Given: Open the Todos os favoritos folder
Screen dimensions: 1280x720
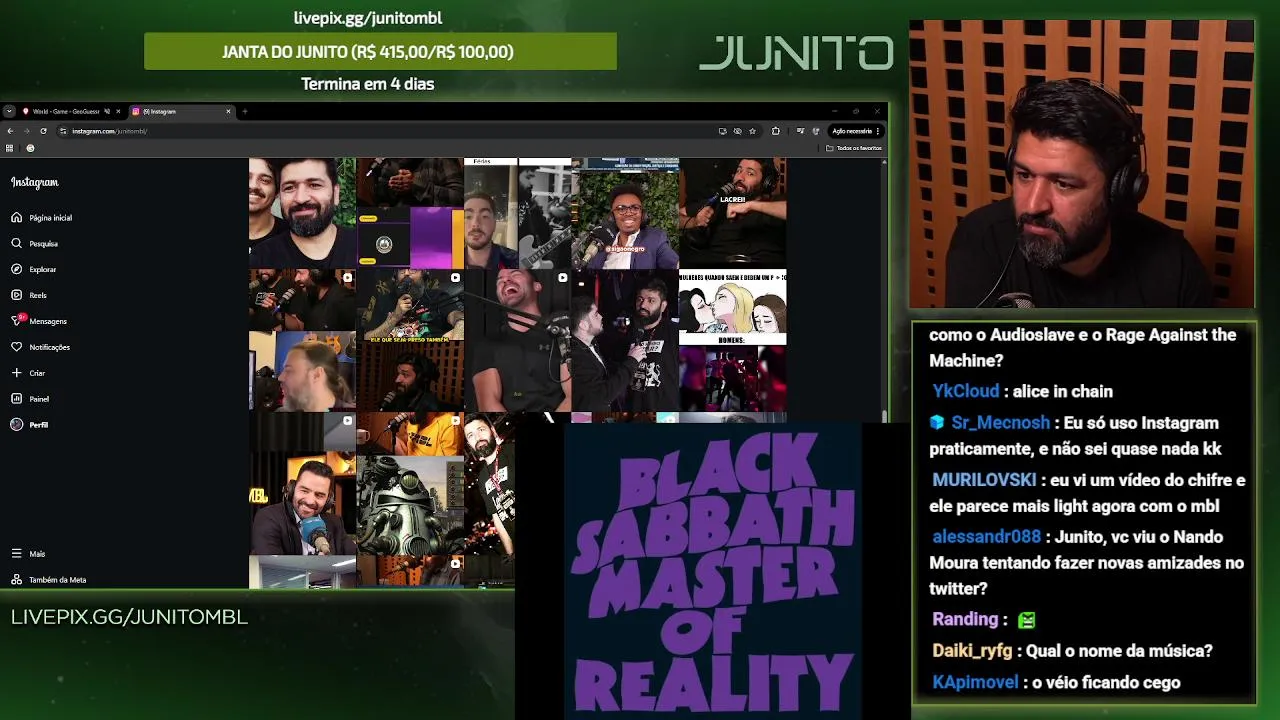Looking at the screenshot, I should pos(855,148).
